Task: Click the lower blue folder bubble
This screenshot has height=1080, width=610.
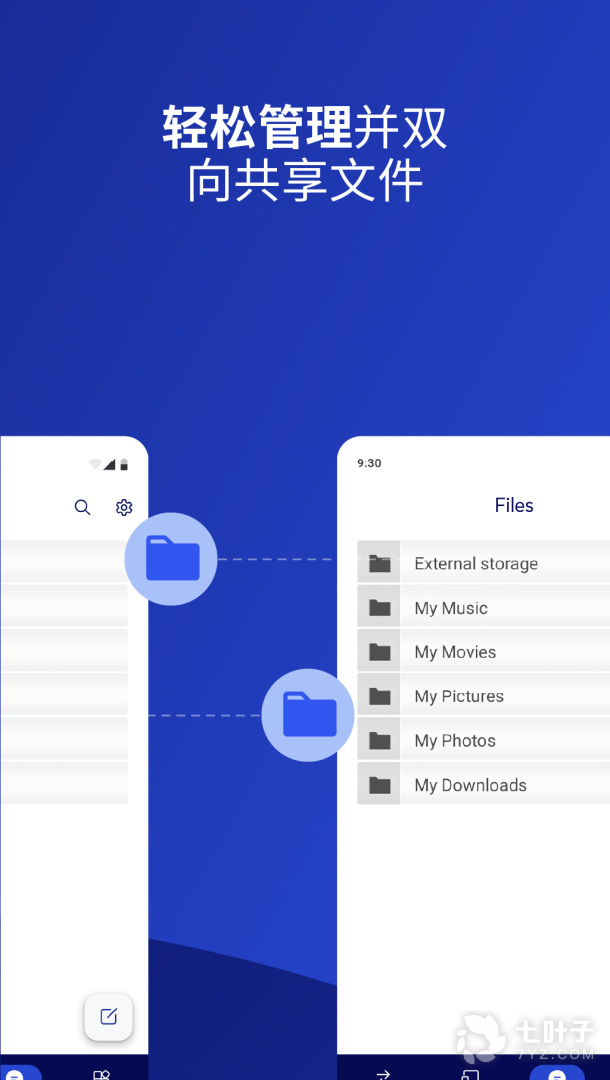Action: coord(308,715)
